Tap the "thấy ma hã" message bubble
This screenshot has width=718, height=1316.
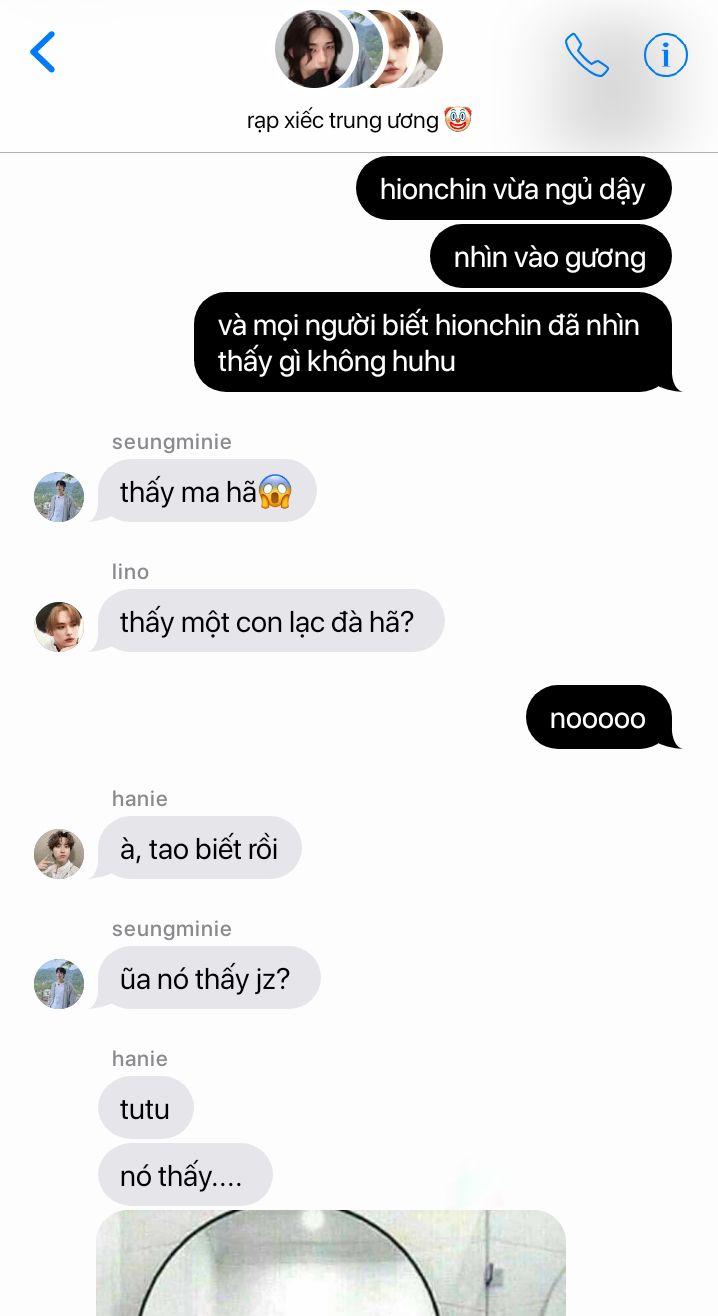click(206, 491)
